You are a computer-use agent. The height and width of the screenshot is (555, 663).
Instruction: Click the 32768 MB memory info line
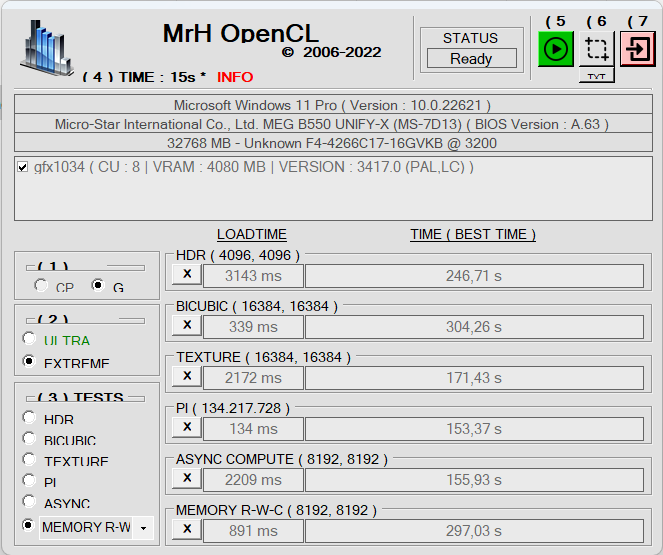(x=333, y=142)
